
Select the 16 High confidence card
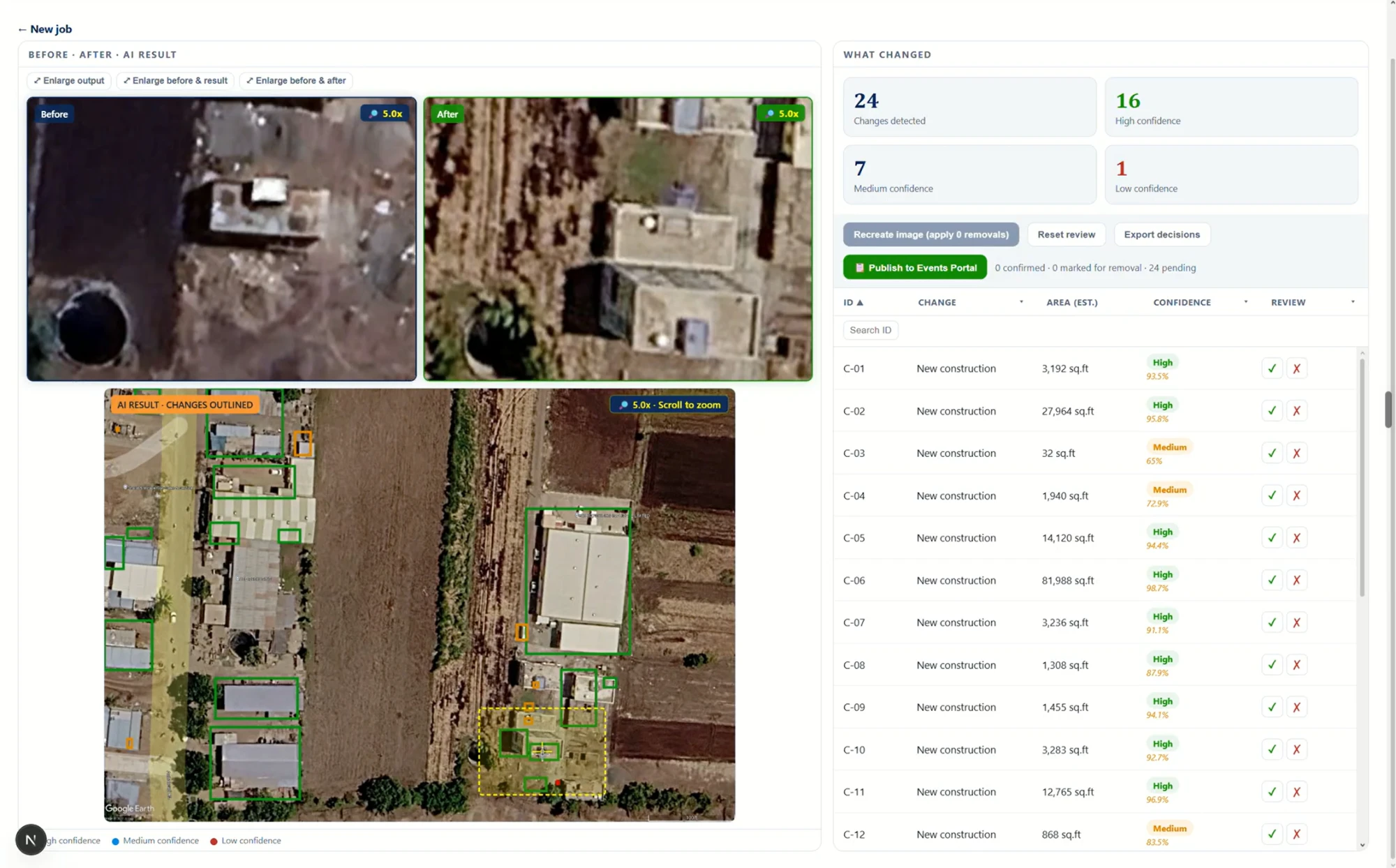pyautogui.click(x=1231, y=107)
